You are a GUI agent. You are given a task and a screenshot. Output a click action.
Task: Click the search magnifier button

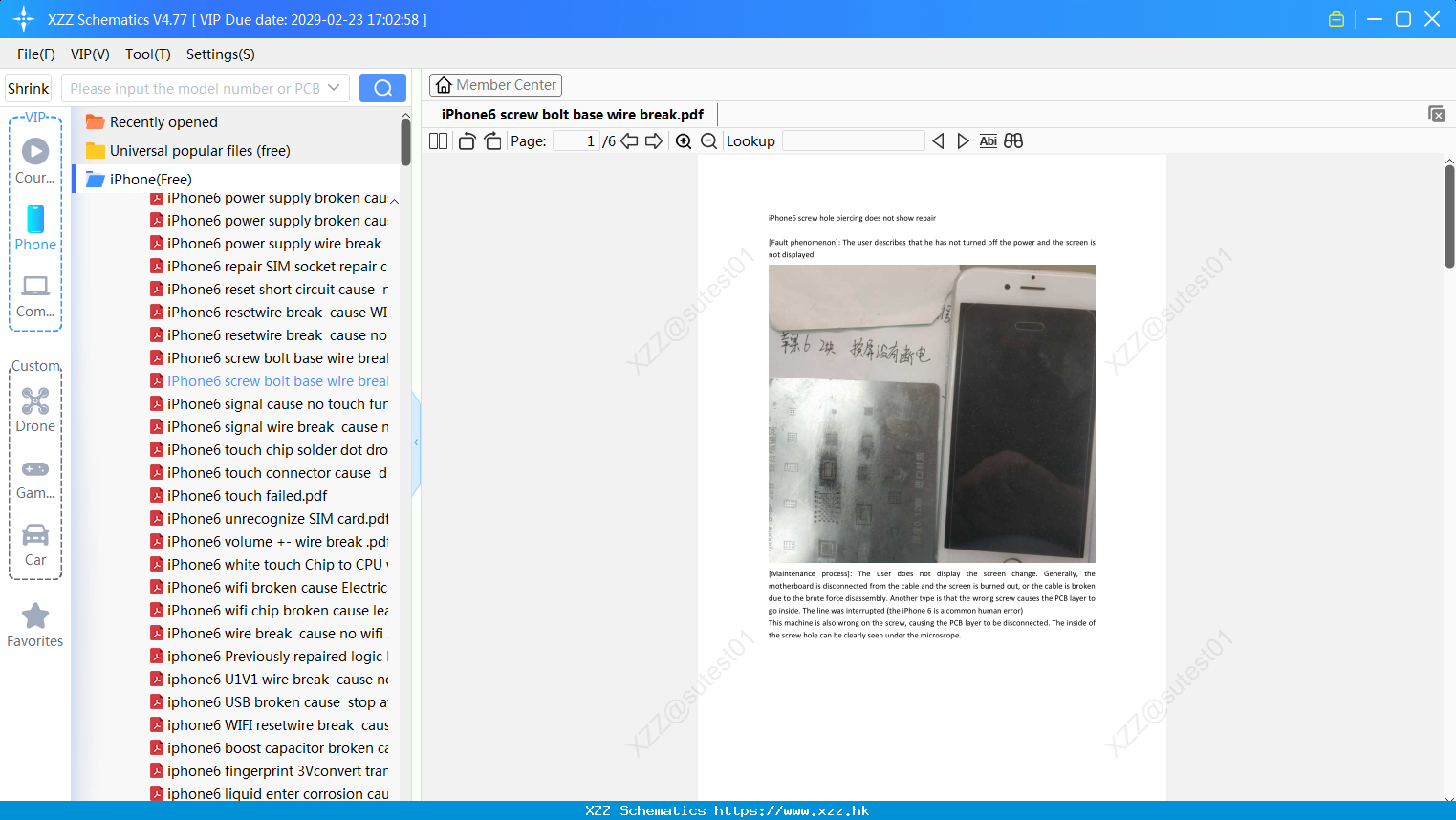tap(382, 88)
